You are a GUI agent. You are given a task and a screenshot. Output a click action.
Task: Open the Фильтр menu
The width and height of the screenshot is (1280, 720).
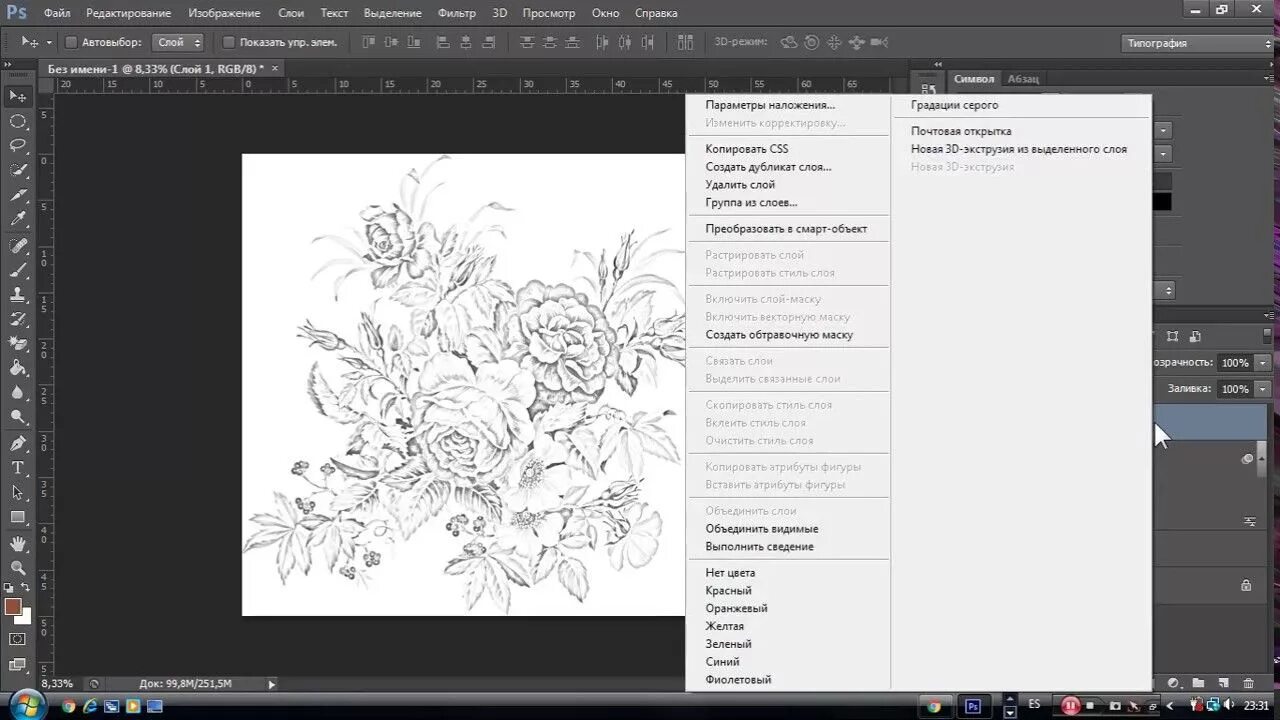[457, 13]
